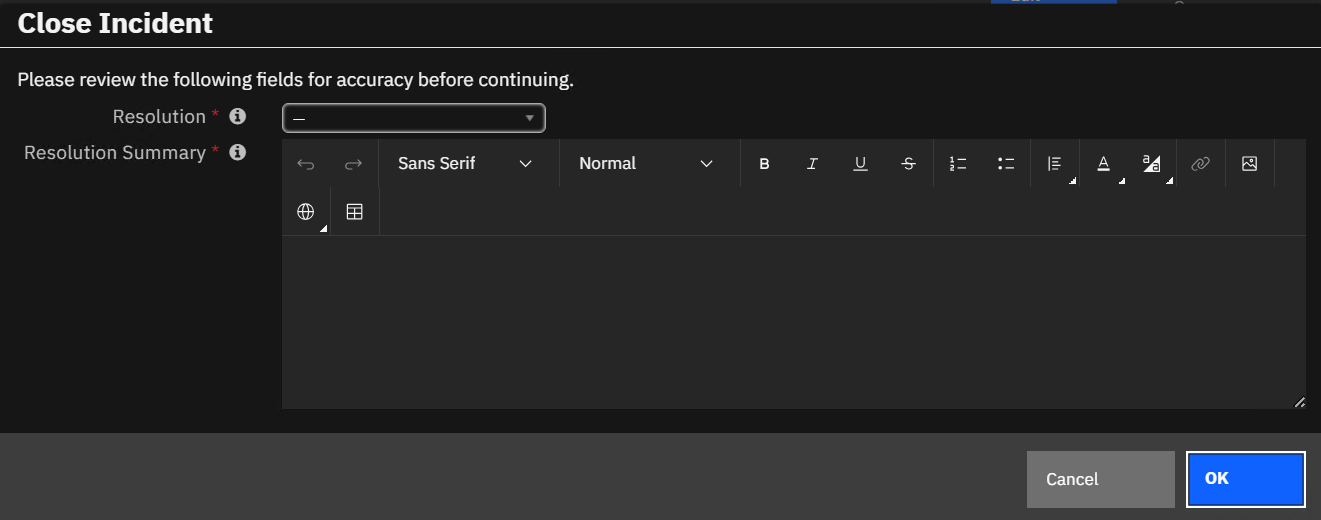Toggle underline formatting

click(860, 164)
